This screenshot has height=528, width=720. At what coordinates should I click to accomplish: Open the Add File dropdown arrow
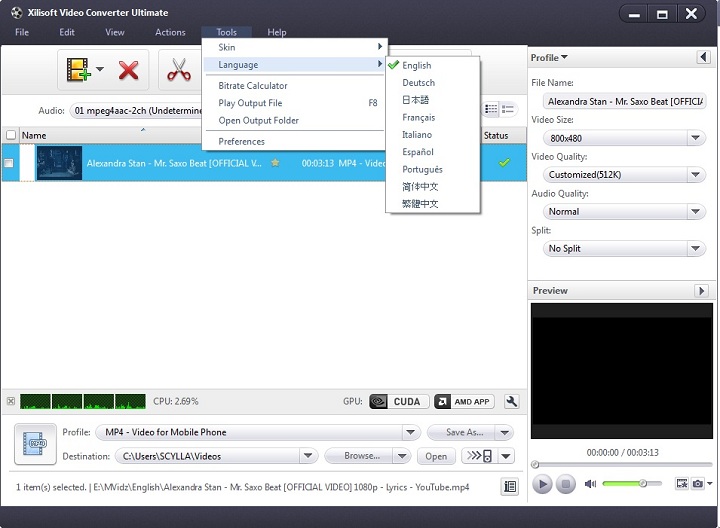[100, 69]
